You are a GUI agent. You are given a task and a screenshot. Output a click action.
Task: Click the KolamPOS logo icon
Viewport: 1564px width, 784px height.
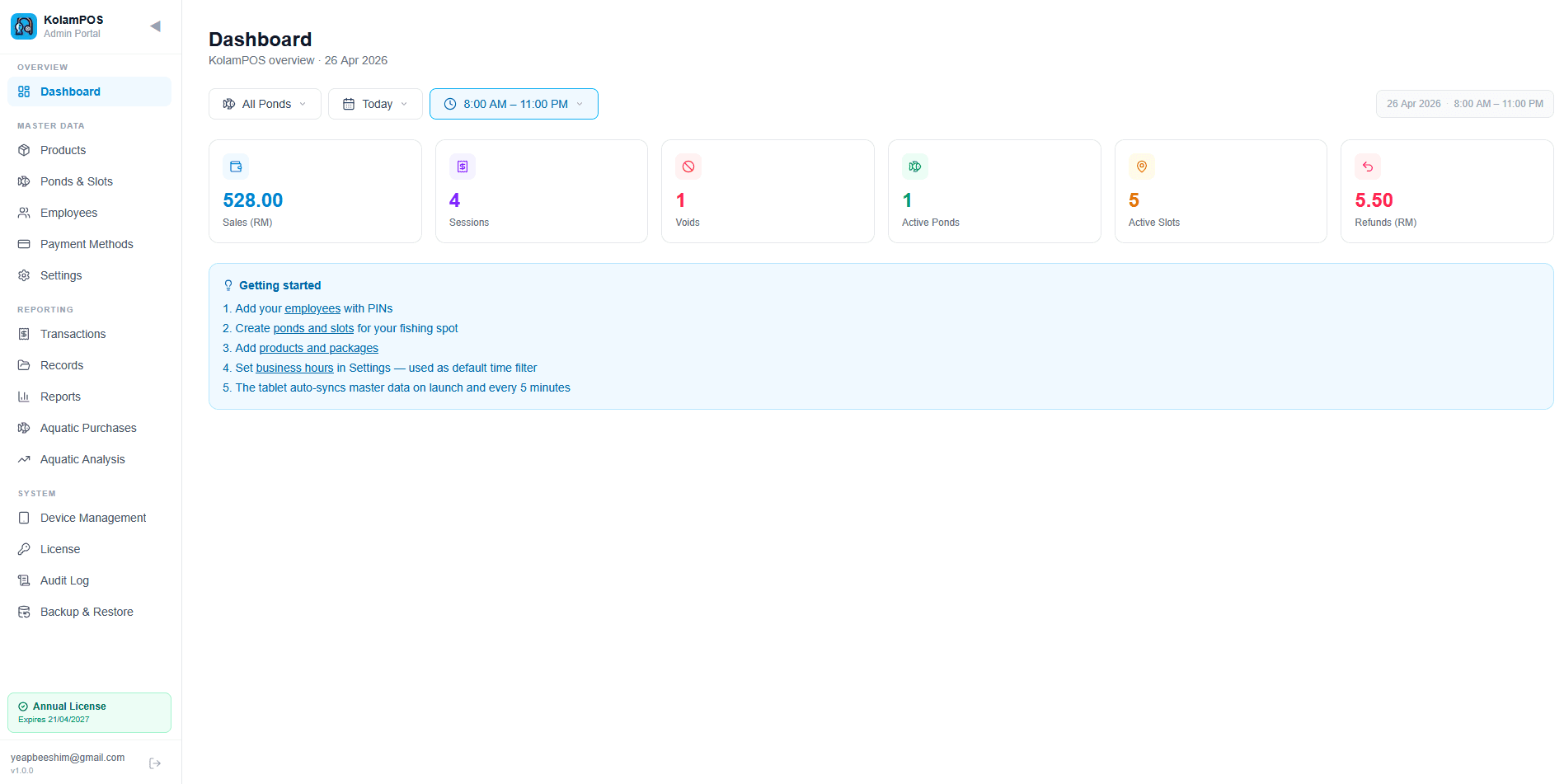(x=24, y=26)
